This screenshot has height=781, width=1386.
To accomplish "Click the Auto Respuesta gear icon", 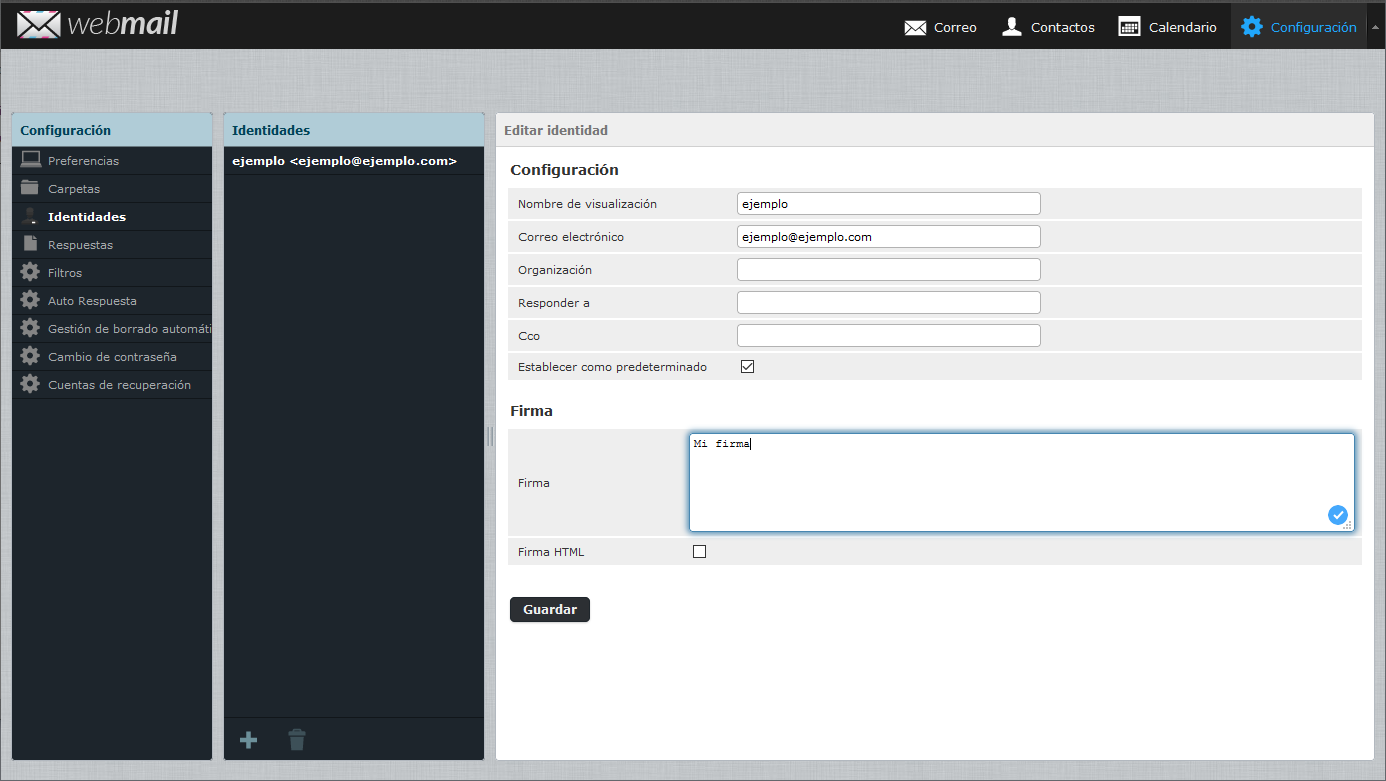I will point(31,300).
